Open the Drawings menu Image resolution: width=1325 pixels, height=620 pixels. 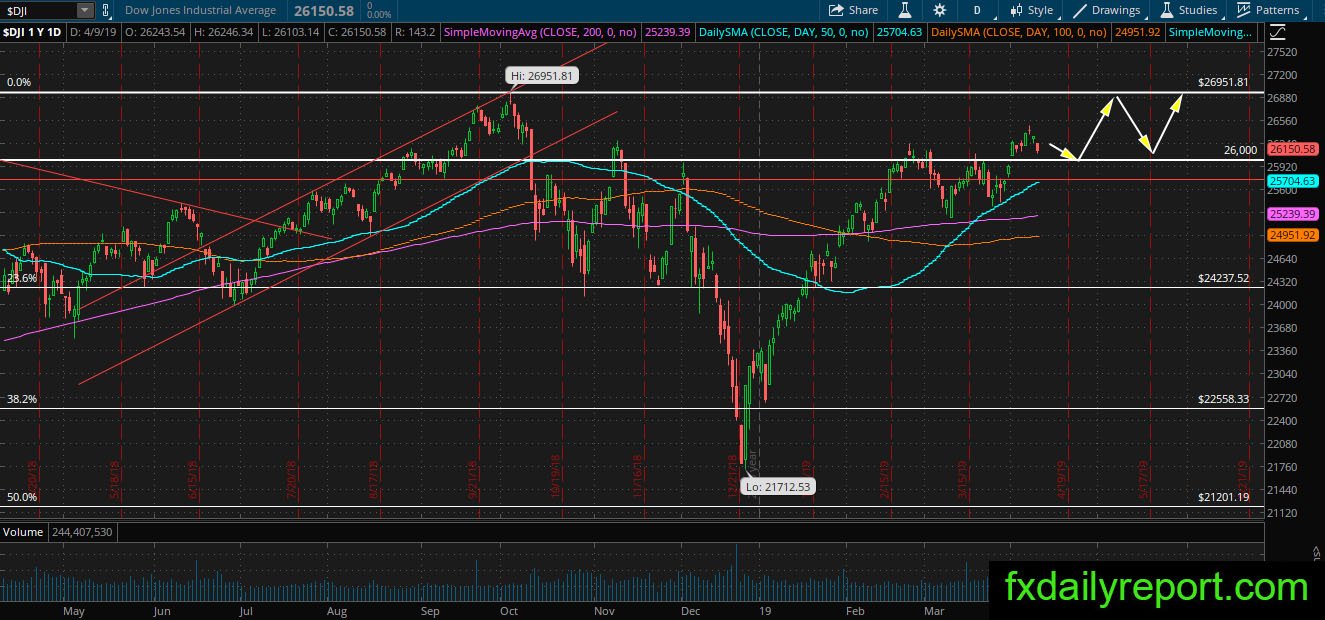pos(1107,10)
